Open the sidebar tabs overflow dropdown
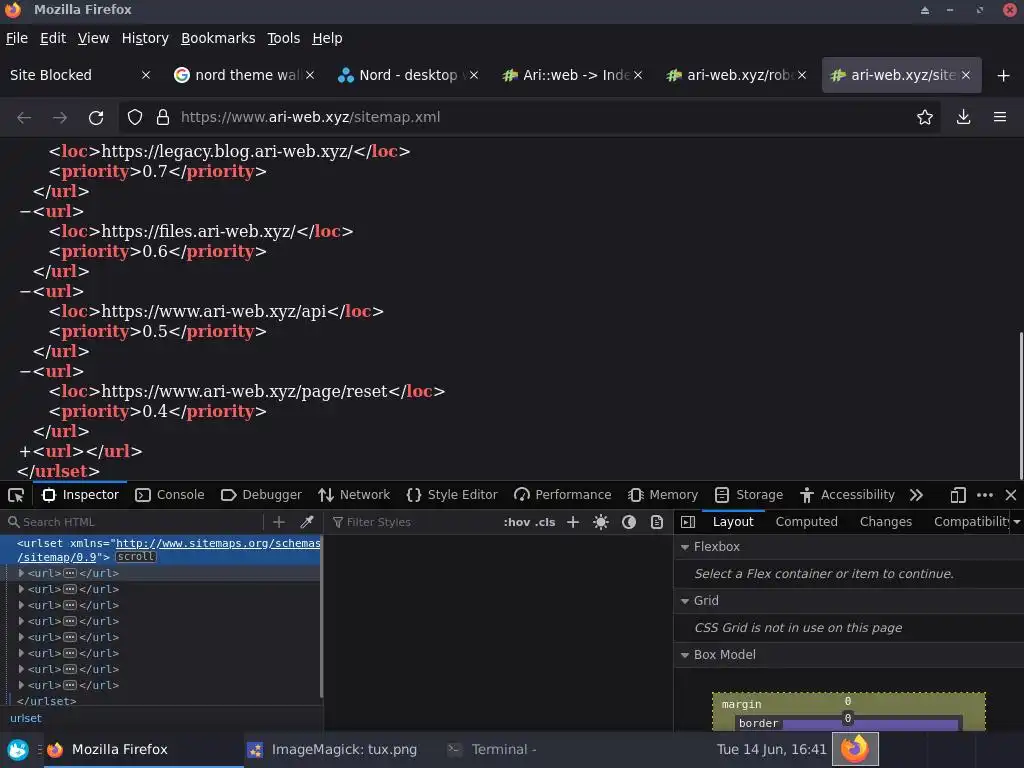The image size is (1024, 768). 1017,522
